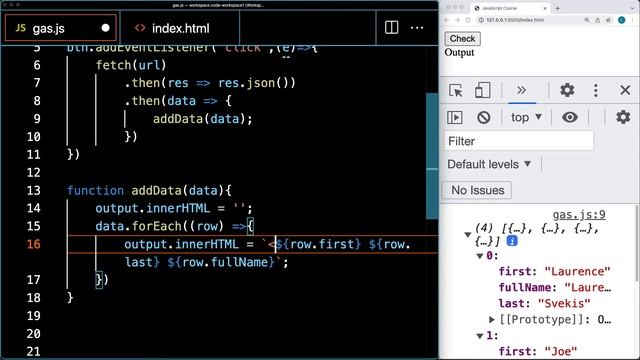Open the index.html editor tab
The image size is (640, 360).
pos(180,28)
